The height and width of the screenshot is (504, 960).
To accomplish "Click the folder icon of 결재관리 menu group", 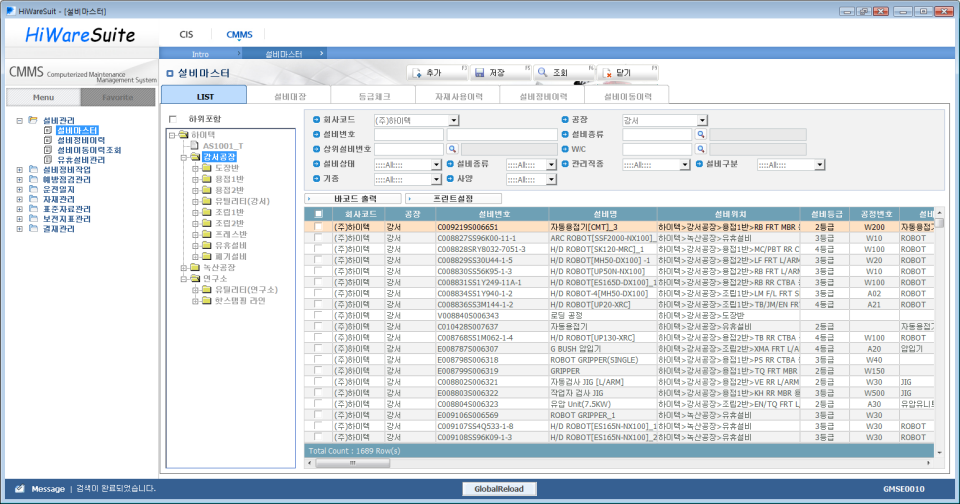I will click(33, 228).
